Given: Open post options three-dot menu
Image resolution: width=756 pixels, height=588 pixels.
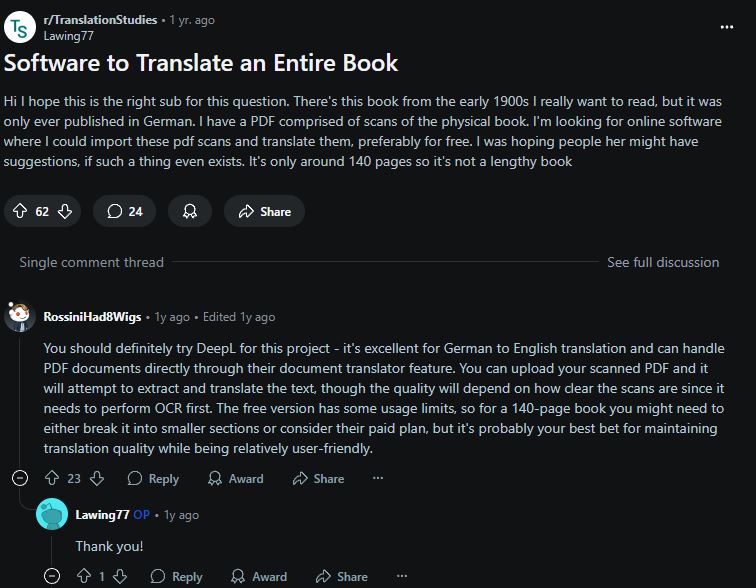Looking at the screenshot, I should click(x=727, y=27).
